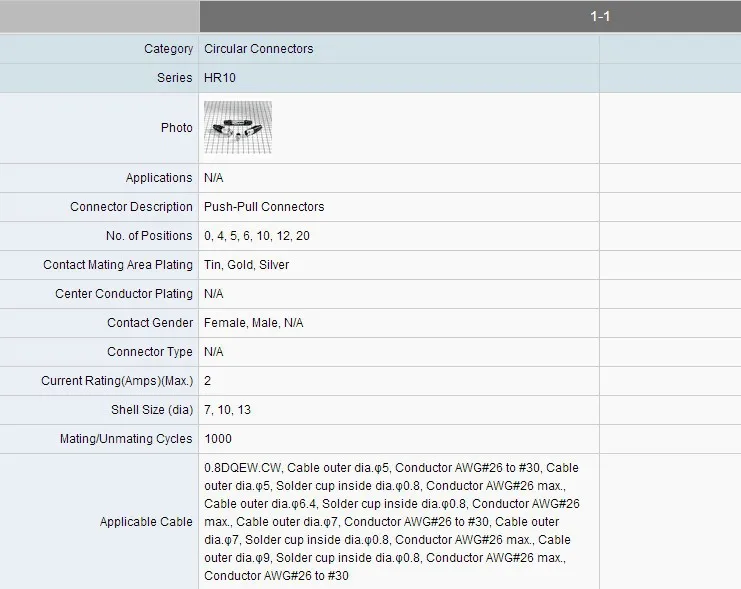Select the shell size value 7, 10, 13
The width and height of the screenshot is (741, 589).
(x=227, y=409)
